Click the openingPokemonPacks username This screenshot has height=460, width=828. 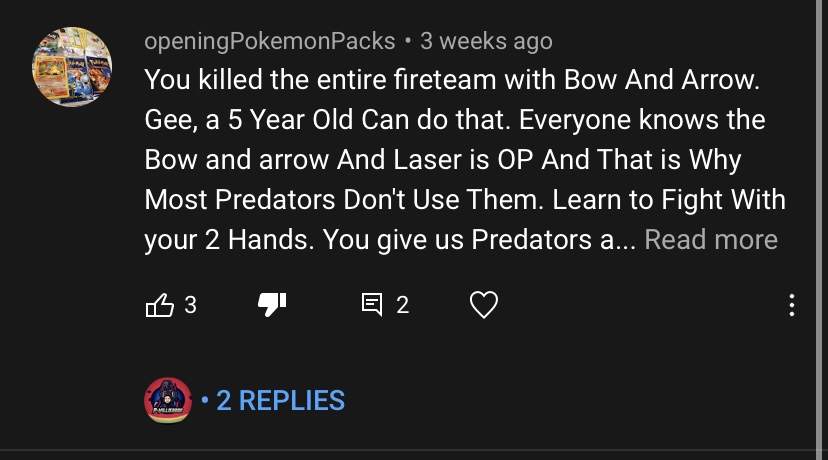click(x=270, y=42)
